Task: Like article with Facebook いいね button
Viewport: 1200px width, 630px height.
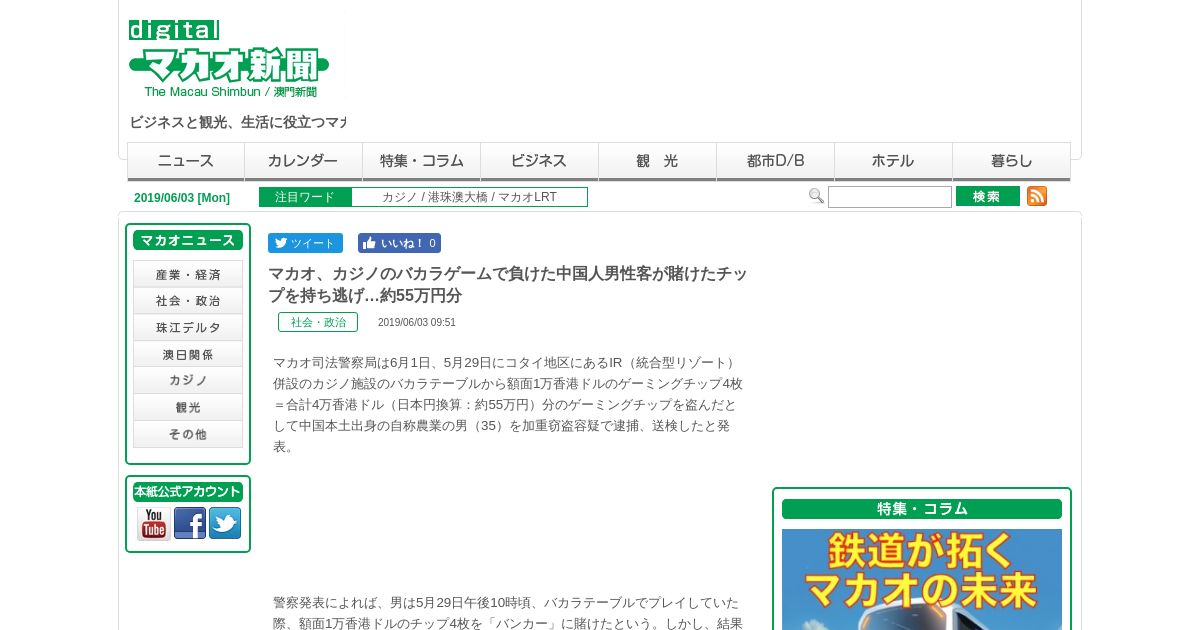Action: click(x=399, y=243)
